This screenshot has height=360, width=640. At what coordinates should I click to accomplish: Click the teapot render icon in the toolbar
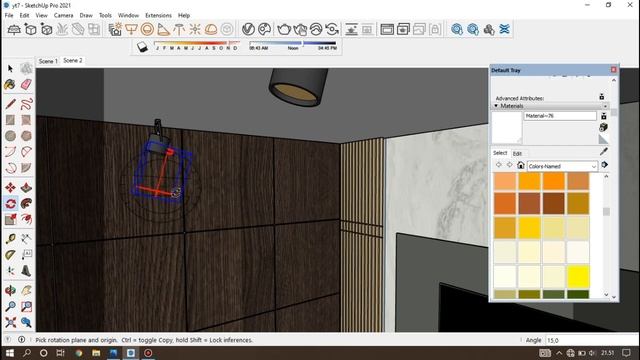pos(284,29)
